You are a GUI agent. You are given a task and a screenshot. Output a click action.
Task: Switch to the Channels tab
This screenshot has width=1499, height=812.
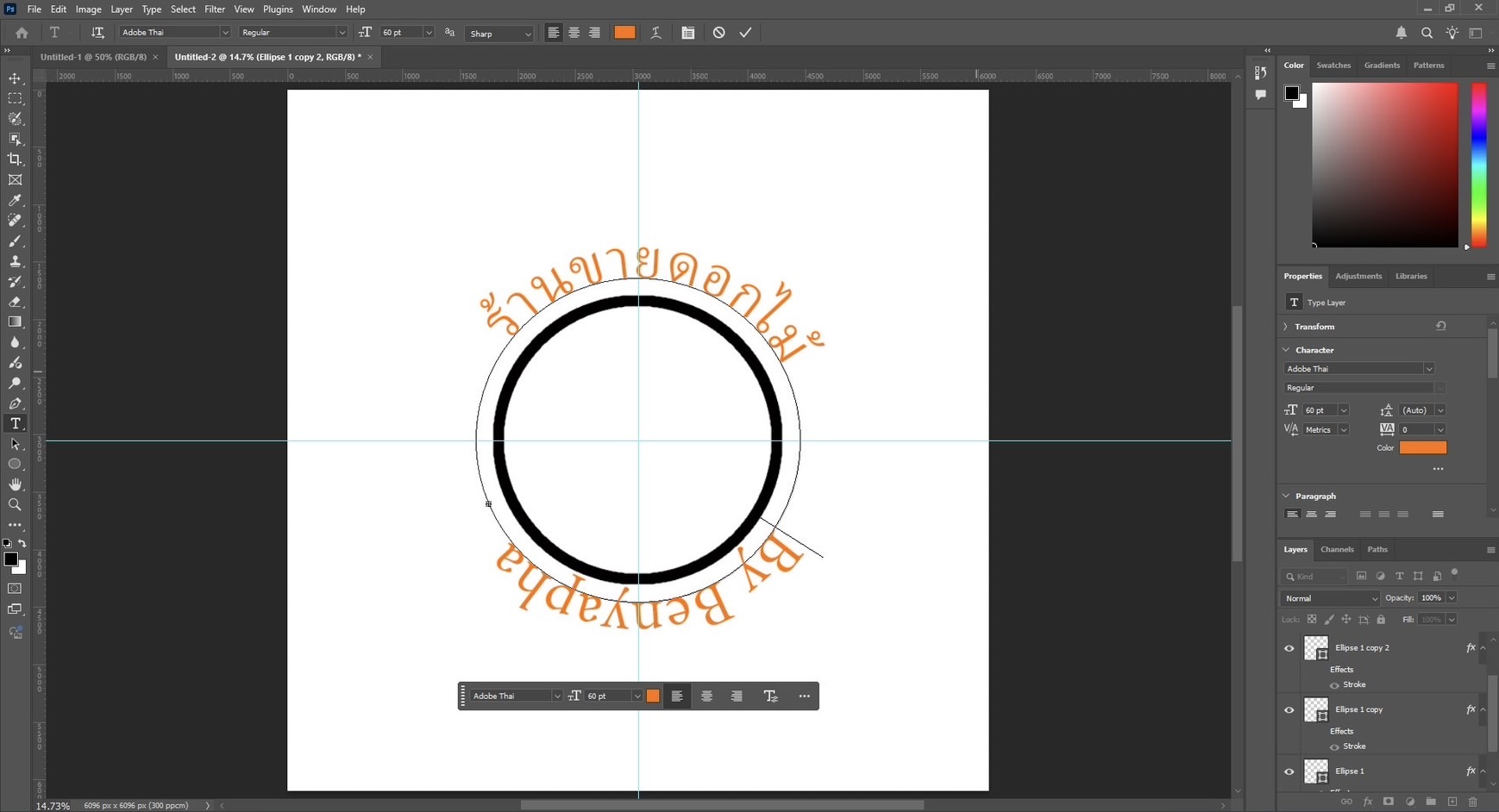pos(1337,549)
